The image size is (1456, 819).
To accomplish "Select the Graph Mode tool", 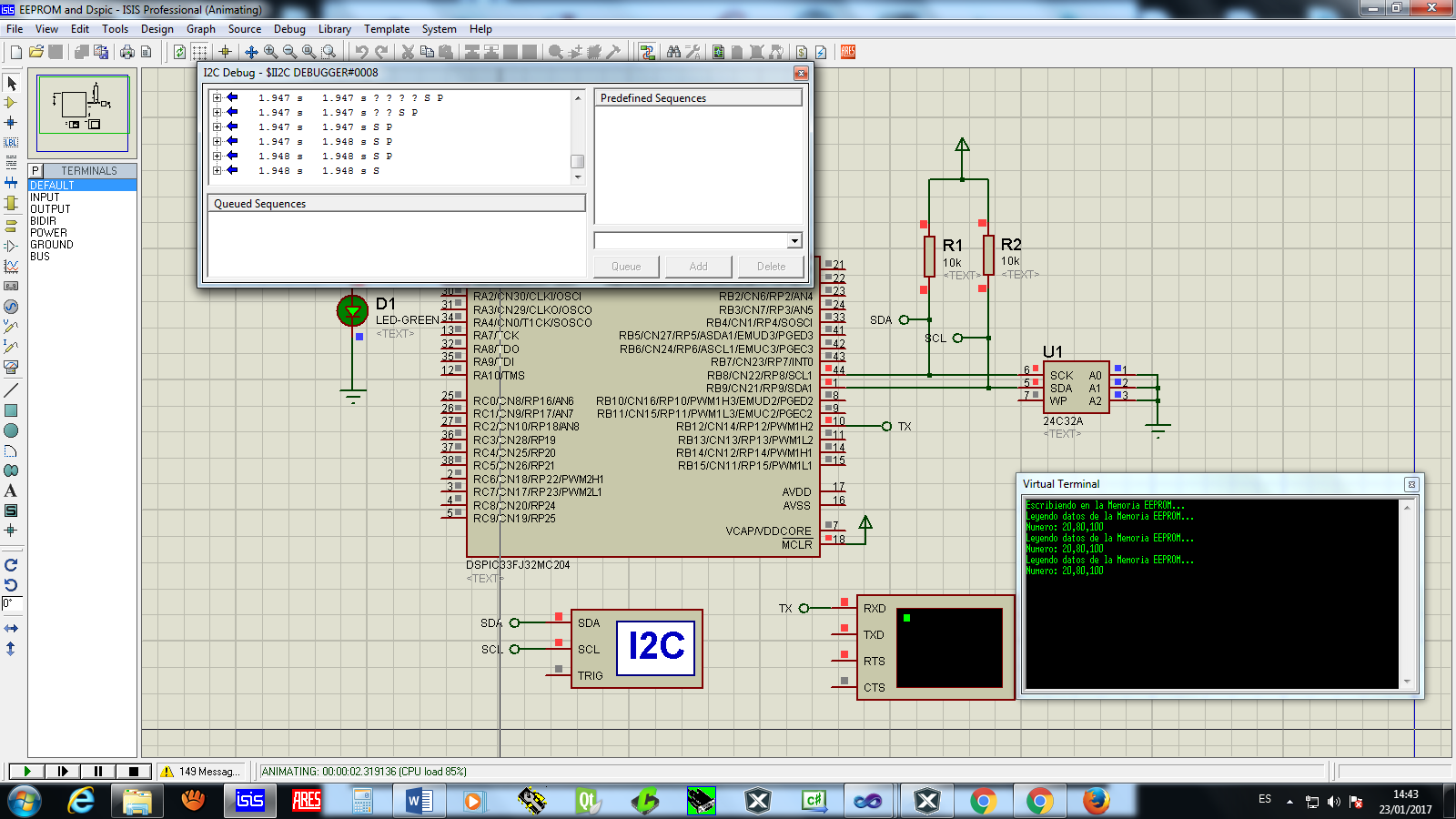I will pos(10,267).
